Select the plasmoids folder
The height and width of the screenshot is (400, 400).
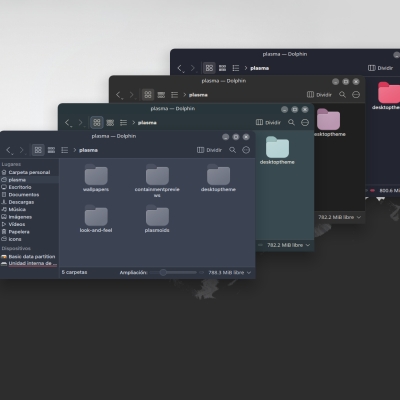(157, 219)
